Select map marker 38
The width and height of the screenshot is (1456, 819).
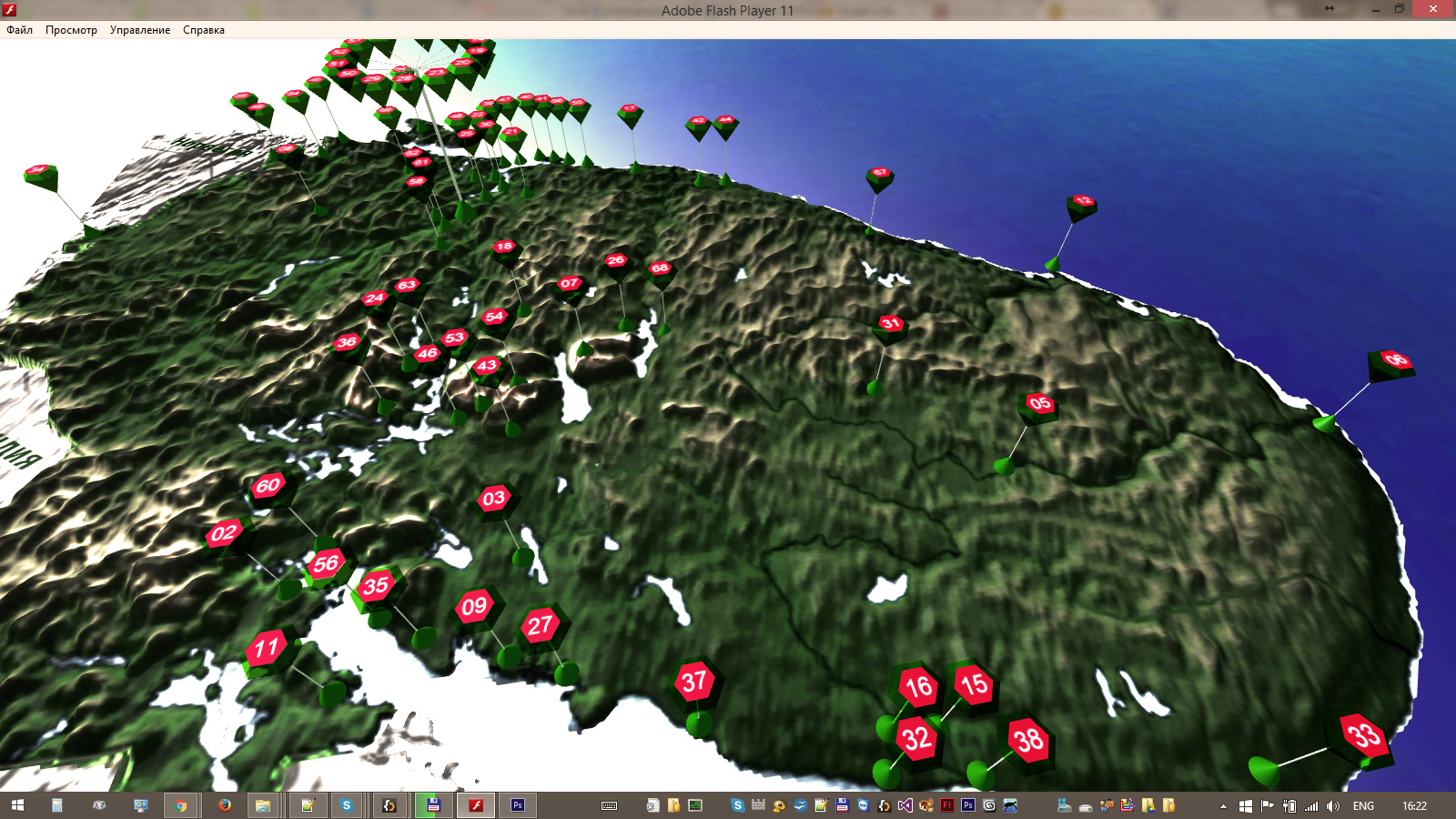point(1029,741)
